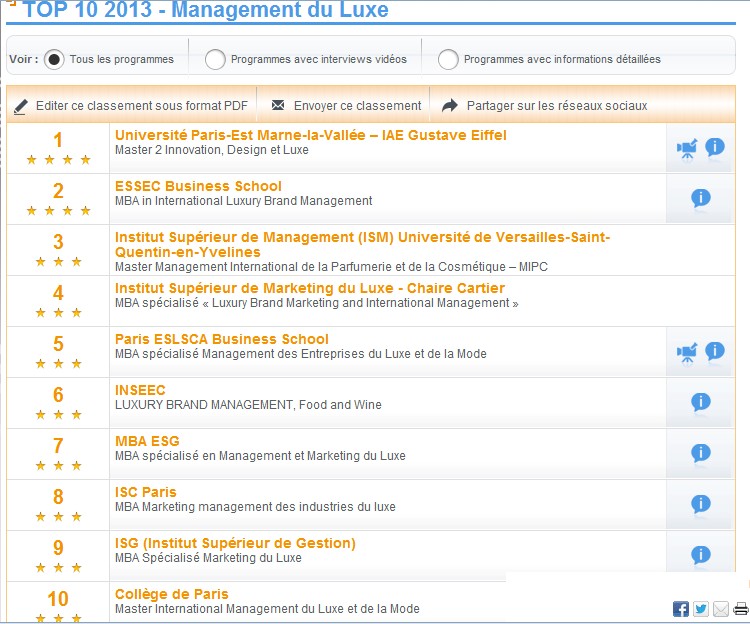Viewport: 750px width, 624px height.
Task: Click rank number 1
Action: [x=58, y=140]
